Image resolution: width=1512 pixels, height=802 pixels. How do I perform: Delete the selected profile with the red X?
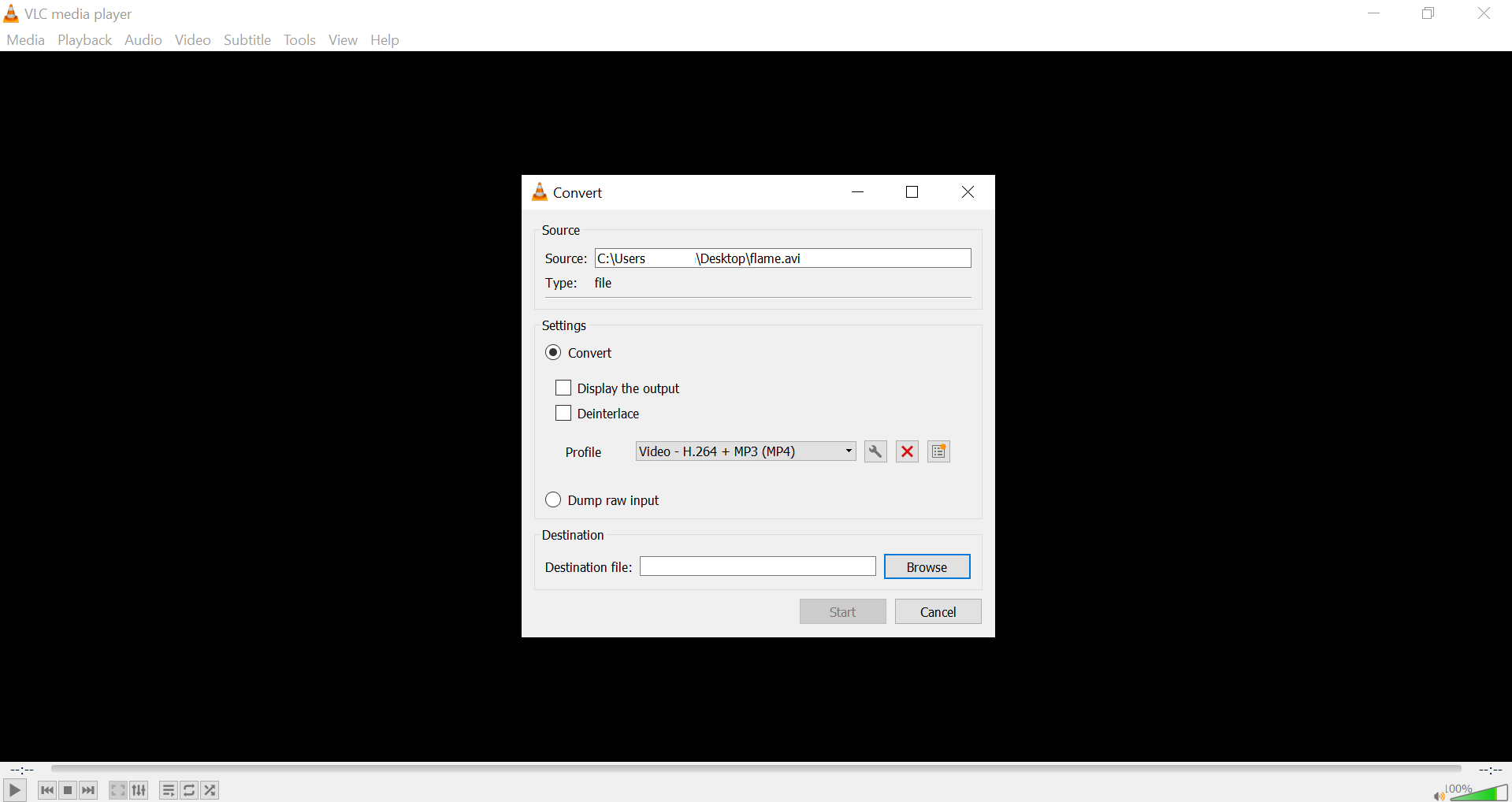[x=907, y=451]
